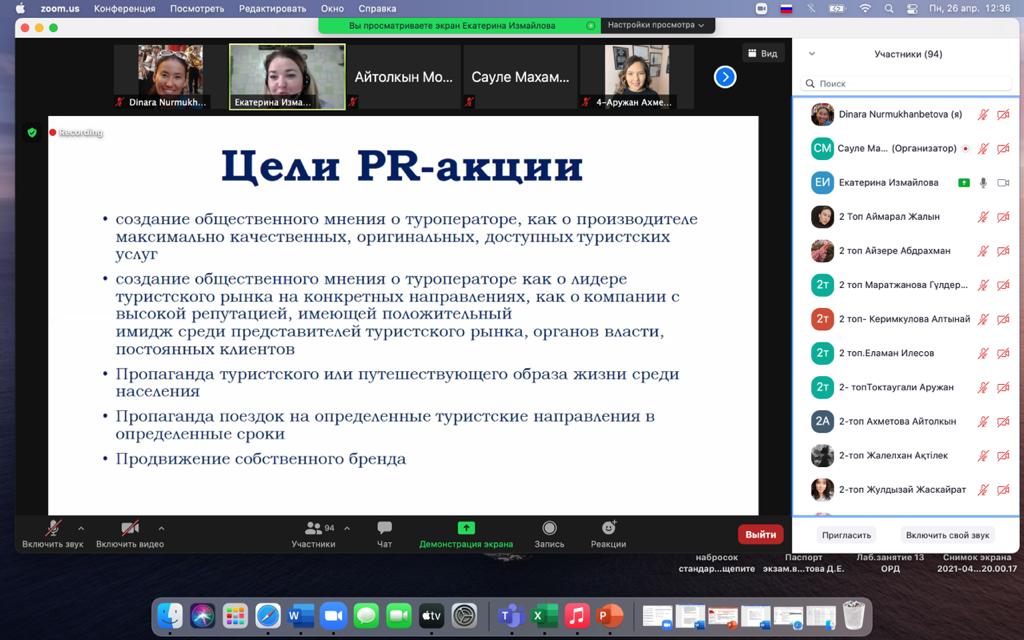Select Екатерина Измайлова video thumbnail
Viewport: 1024px width, 640px height.
tap(287, 76)
